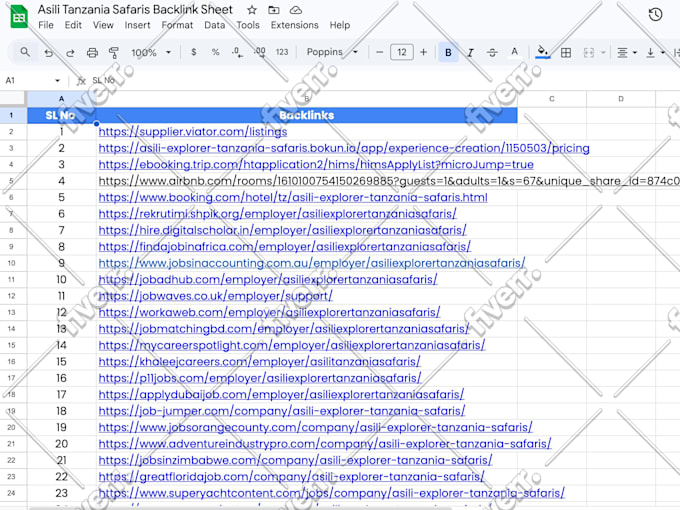Open the fill color picker
This screenshot has width=680, height=510.
pyautogui.click(x=542, y=52)
